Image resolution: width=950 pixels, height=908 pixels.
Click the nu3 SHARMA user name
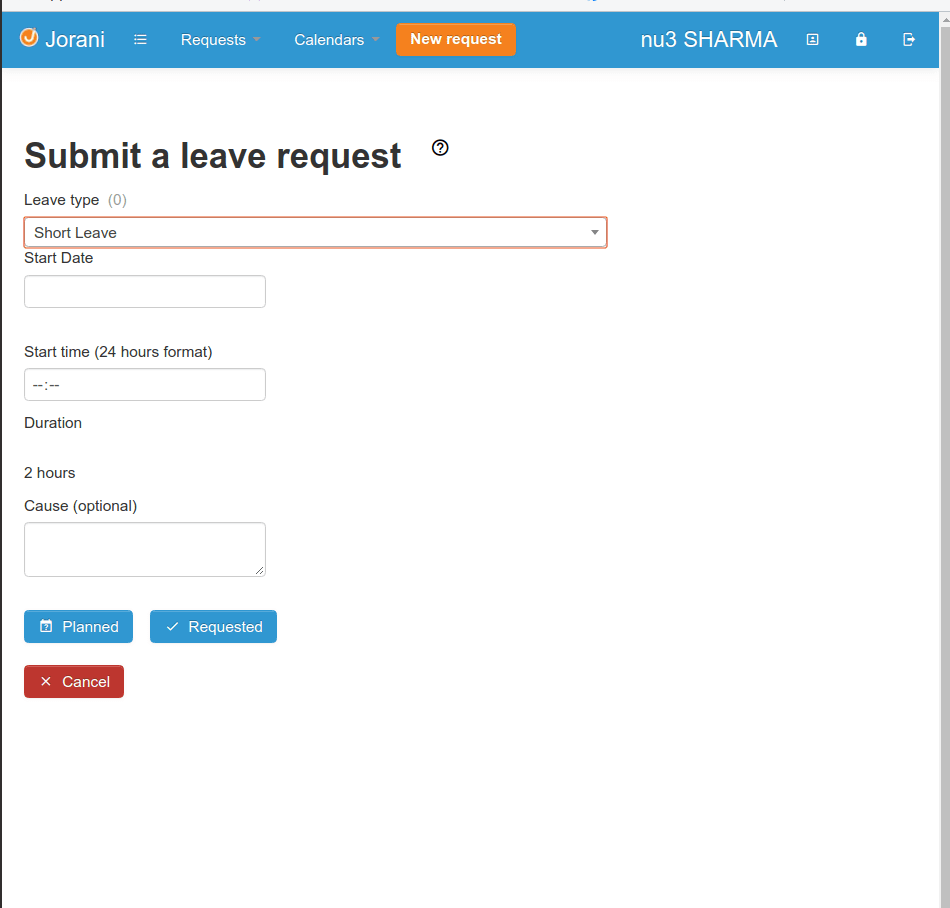coord(709,40)
